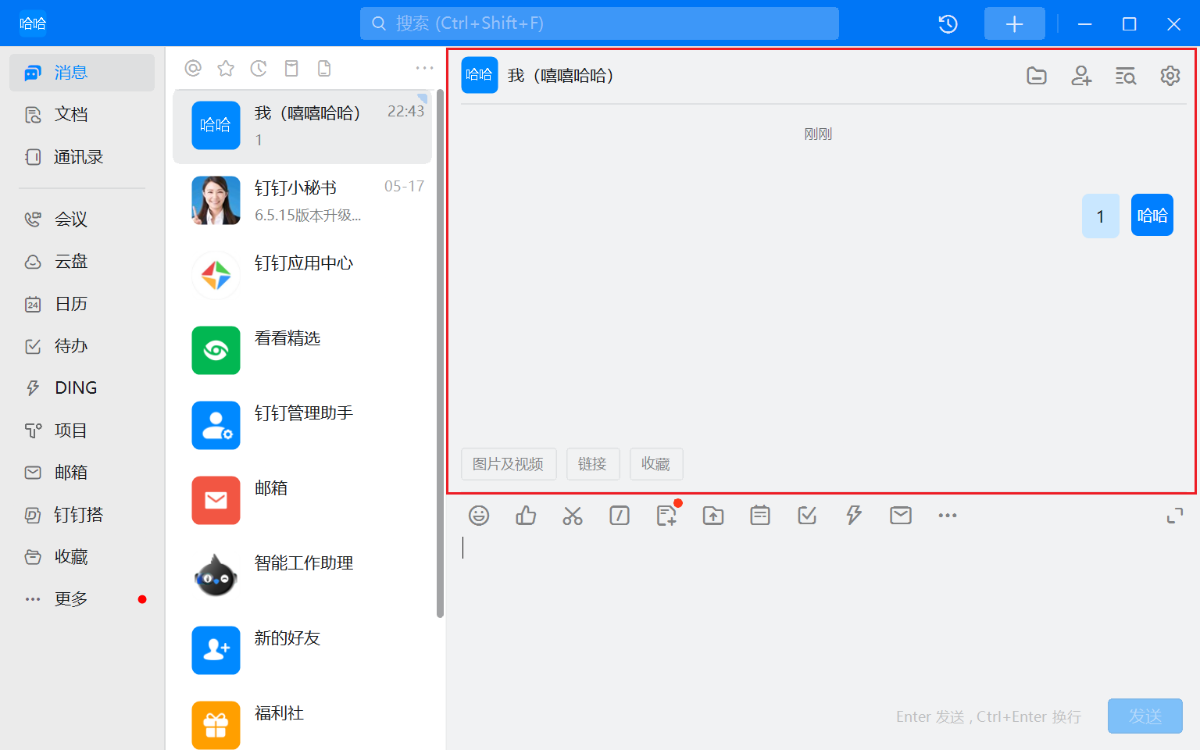This screenshot has width=1200, height=750.
Task: Click the 图片及视频 button
Action: click(x=508, y=464)
